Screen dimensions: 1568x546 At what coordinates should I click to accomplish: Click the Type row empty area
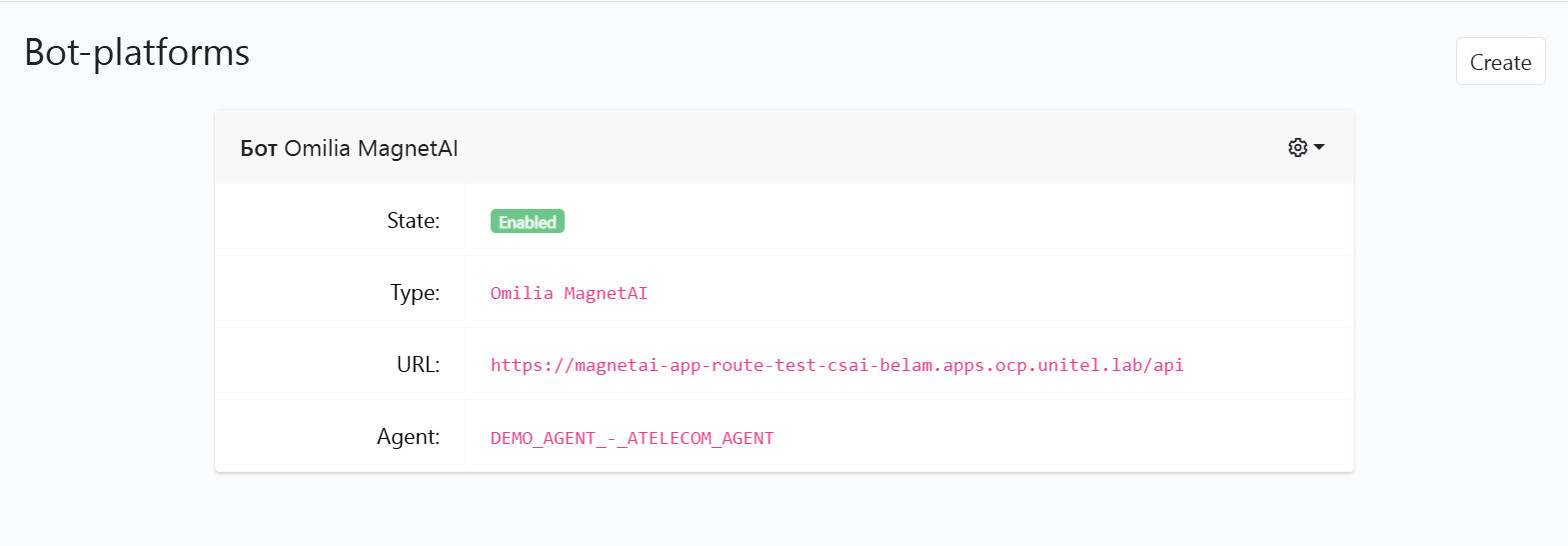coord(999,292)
